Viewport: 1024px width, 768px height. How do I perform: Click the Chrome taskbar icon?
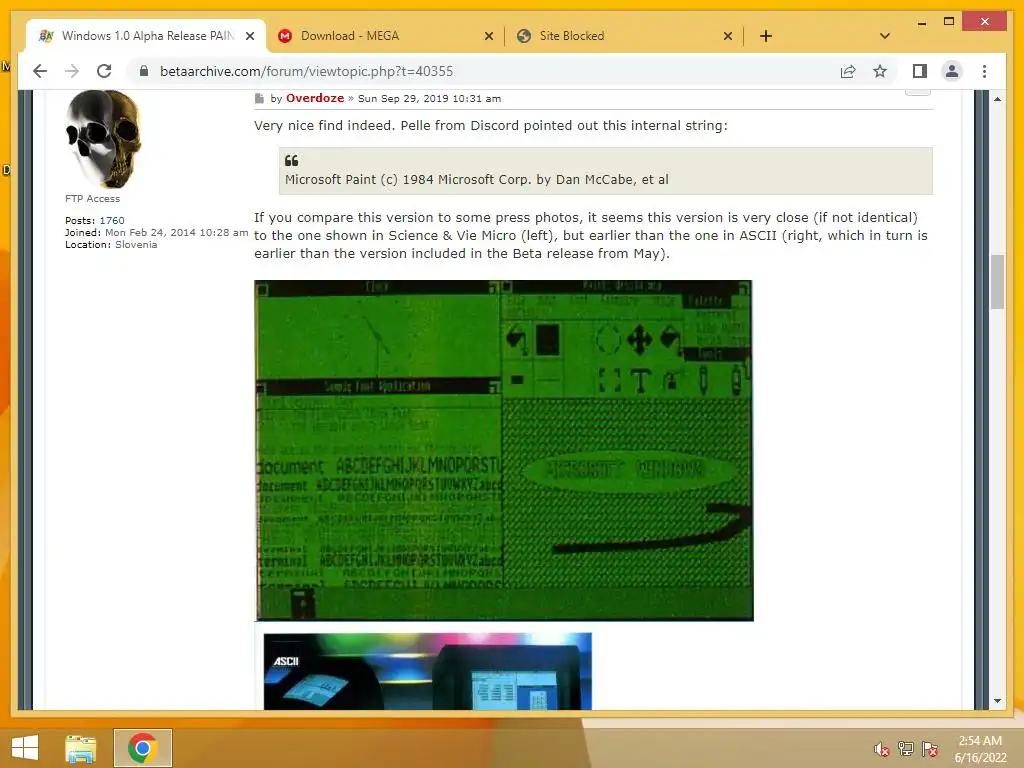pos(142,748)
